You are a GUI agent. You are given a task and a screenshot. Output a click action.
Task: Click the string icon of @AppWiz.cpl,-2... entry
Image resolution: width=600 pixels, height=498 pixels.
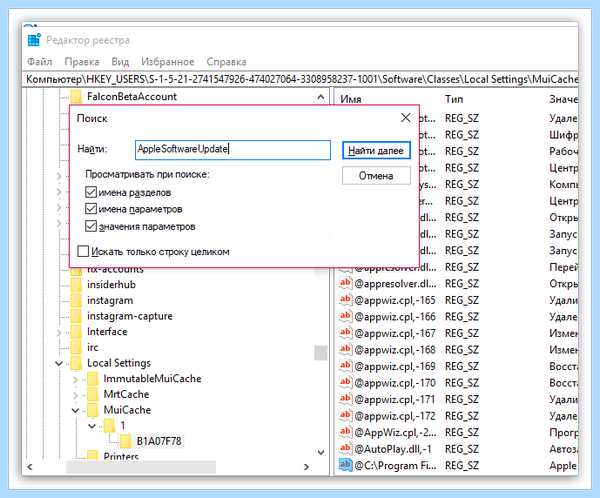pyautogui.click(x=345, y=432)
